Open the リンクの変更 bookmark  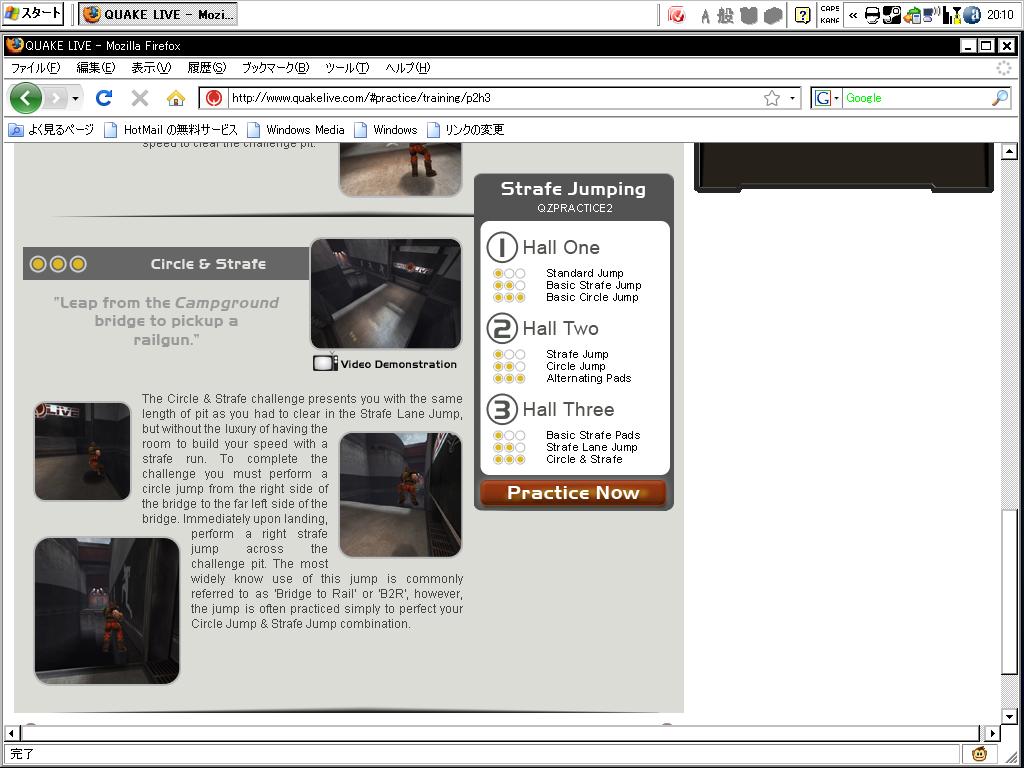click(x=465, y=129)
